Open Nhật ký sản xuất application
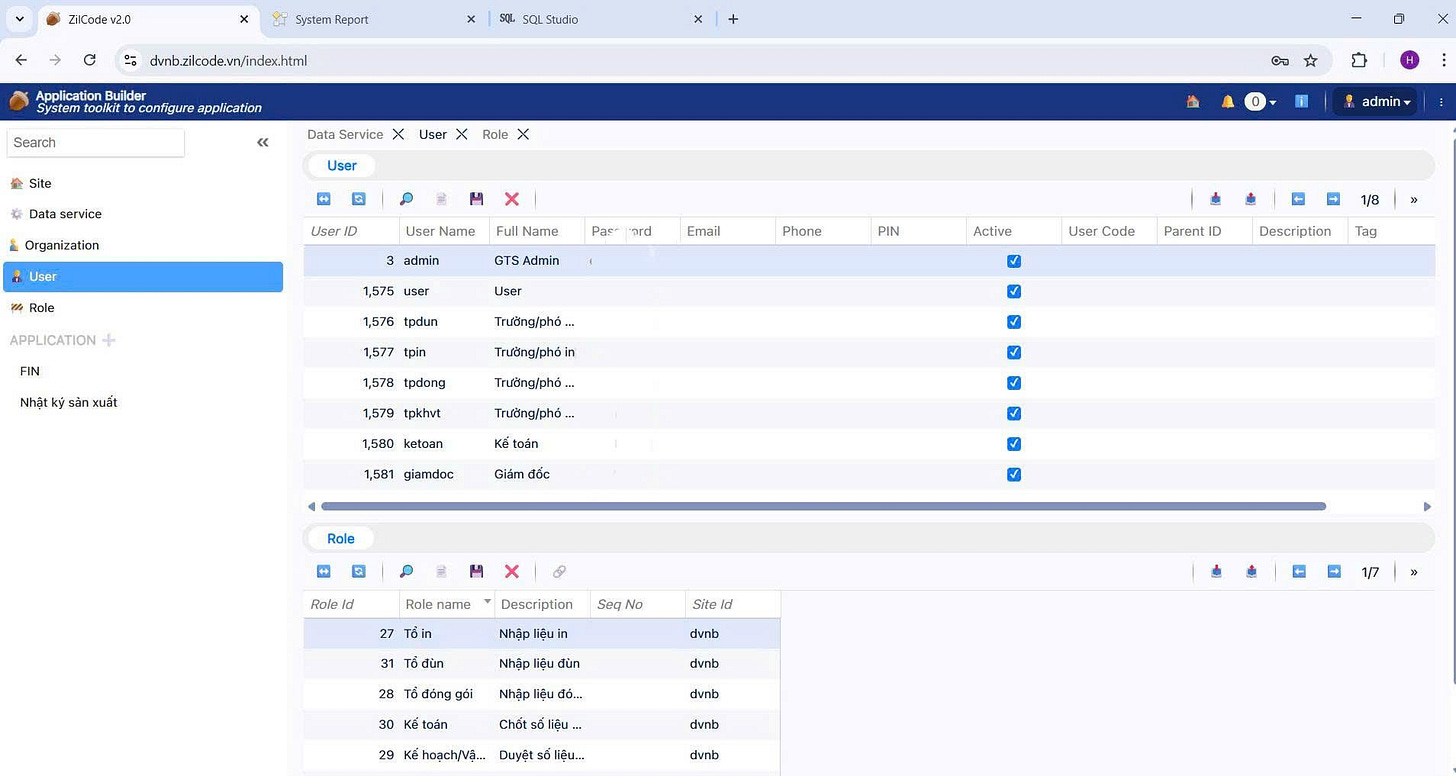1456x776 pixels. coord(69,402)
